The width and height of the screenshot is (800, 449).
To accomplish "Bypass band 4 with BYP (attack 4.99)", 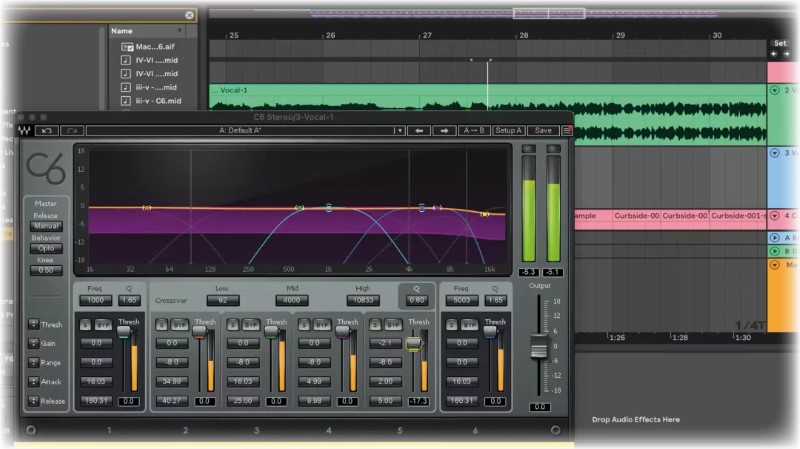I will pyautogui.click(x=321, y=325).
